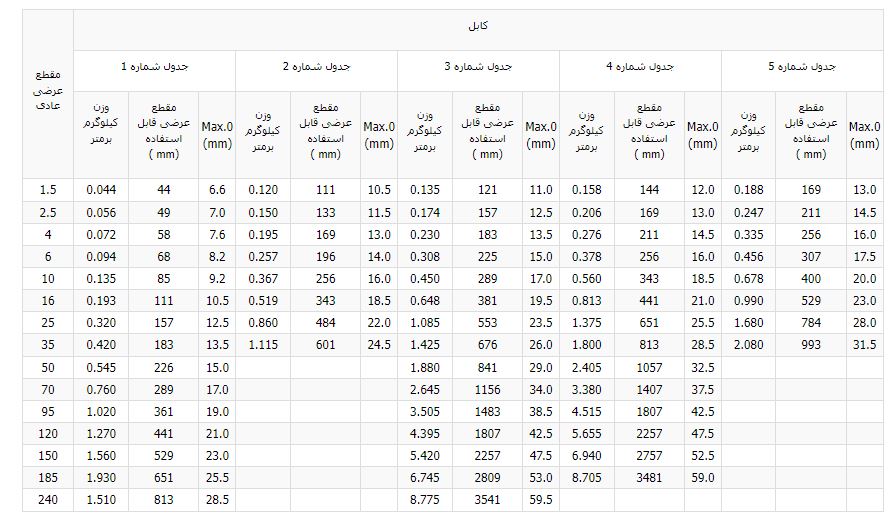Screen dimensions: 890x523
Task: Click the 240 row label in first column
Action: 49,500
